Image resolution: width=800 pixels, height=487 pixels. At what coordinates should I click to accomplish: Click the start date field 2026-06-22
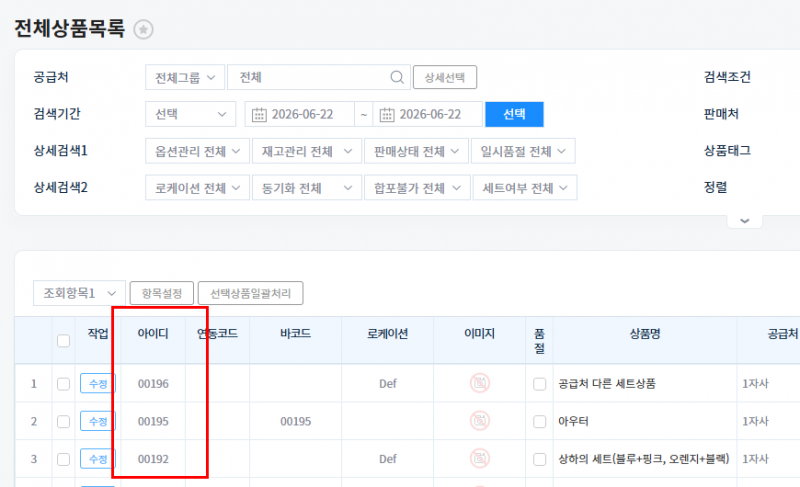pos(299,114)
